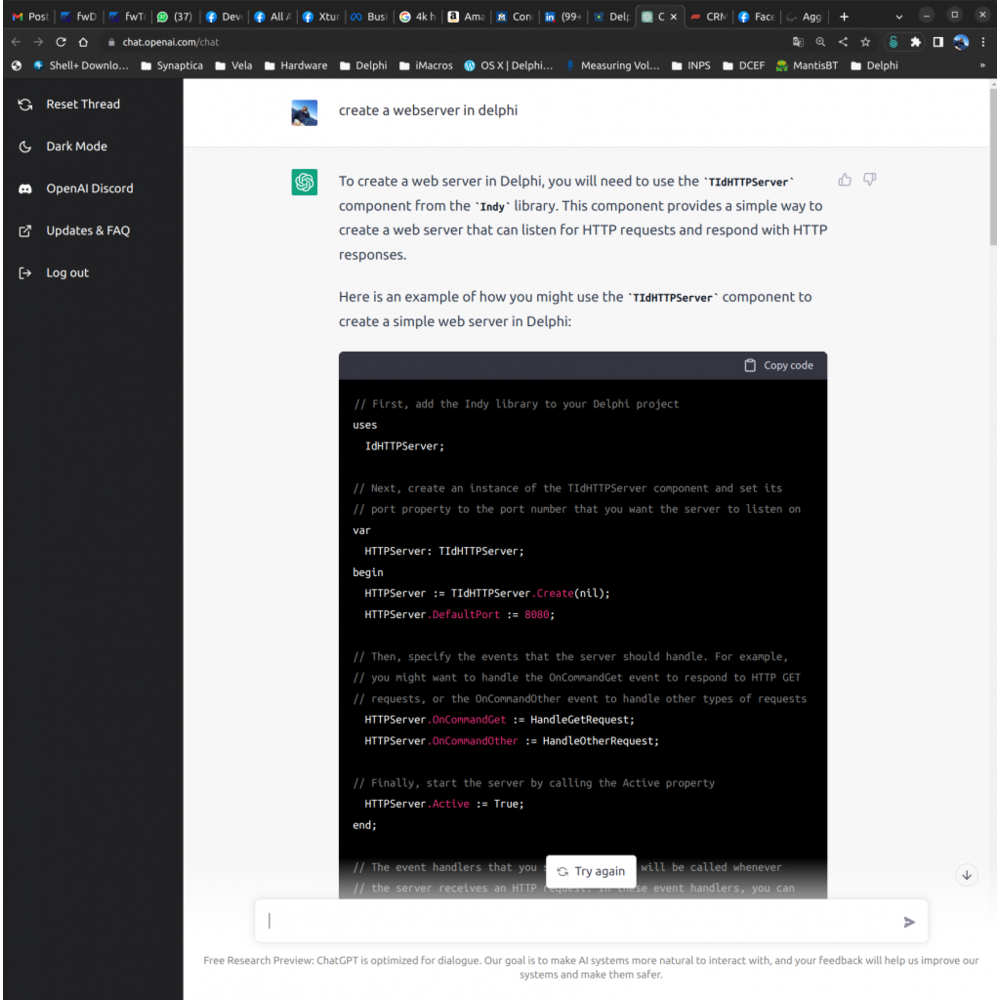Click the browser home icon
This screenshot has width=1000, height=1000.
pos(84,42)
